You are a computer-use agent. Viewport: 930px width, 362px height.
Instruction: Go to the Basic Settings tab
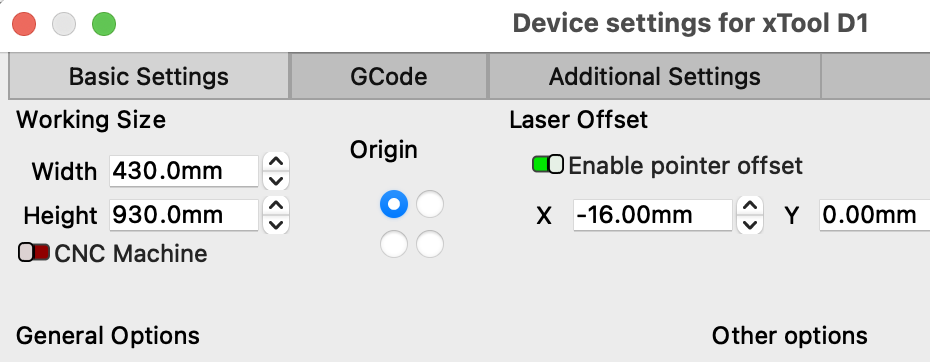pos(149,77)
